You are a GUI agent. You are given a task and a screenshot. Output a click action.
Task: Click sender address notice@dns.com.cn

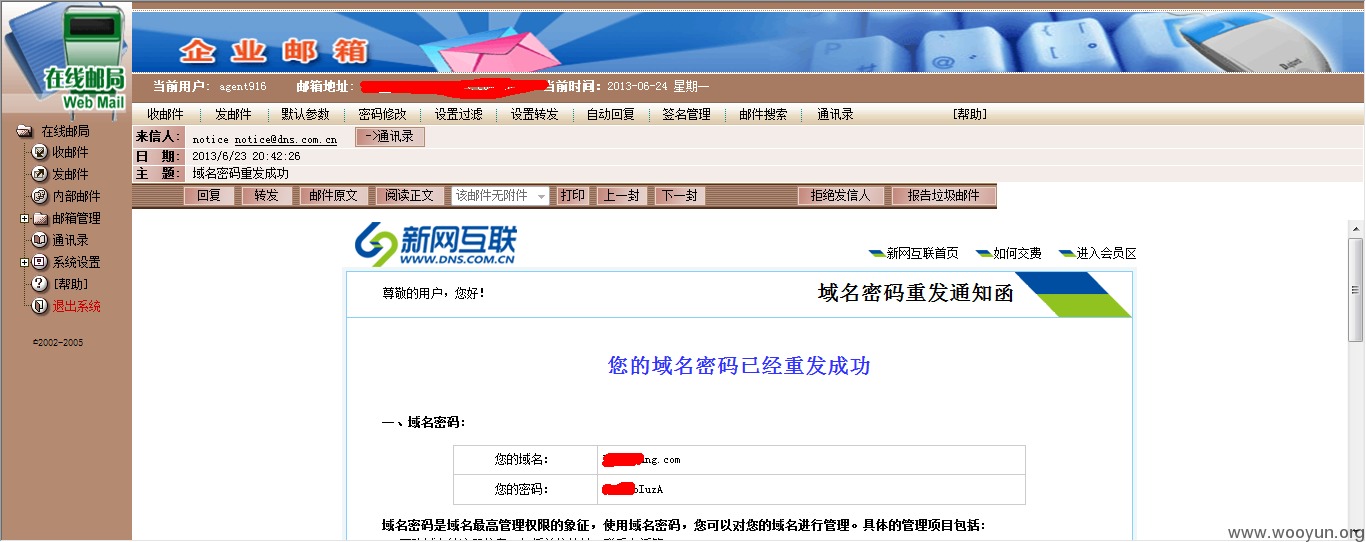click(286, 140)
